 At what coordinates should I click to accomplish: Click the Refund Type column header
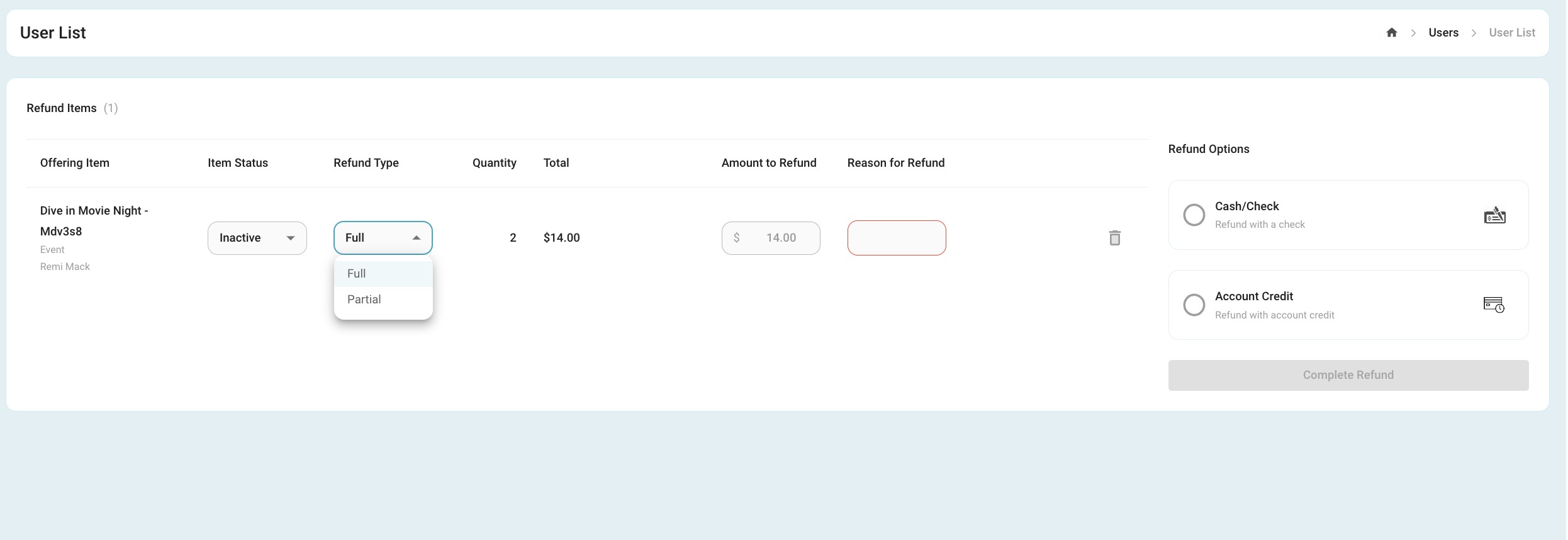[366, 163]
